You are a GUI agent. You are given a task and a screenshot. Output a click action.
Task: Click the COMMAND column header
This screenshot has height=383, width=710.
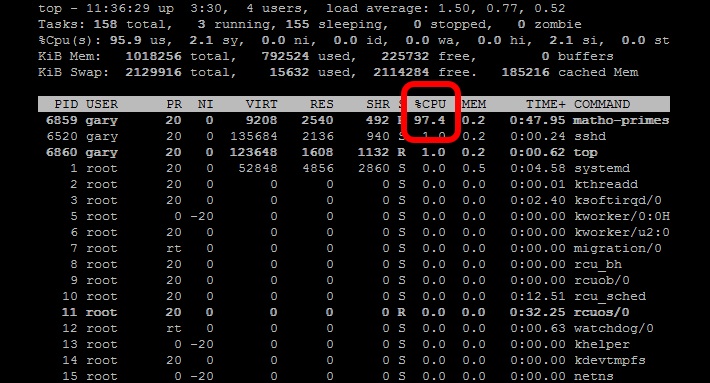click(602, 104)
